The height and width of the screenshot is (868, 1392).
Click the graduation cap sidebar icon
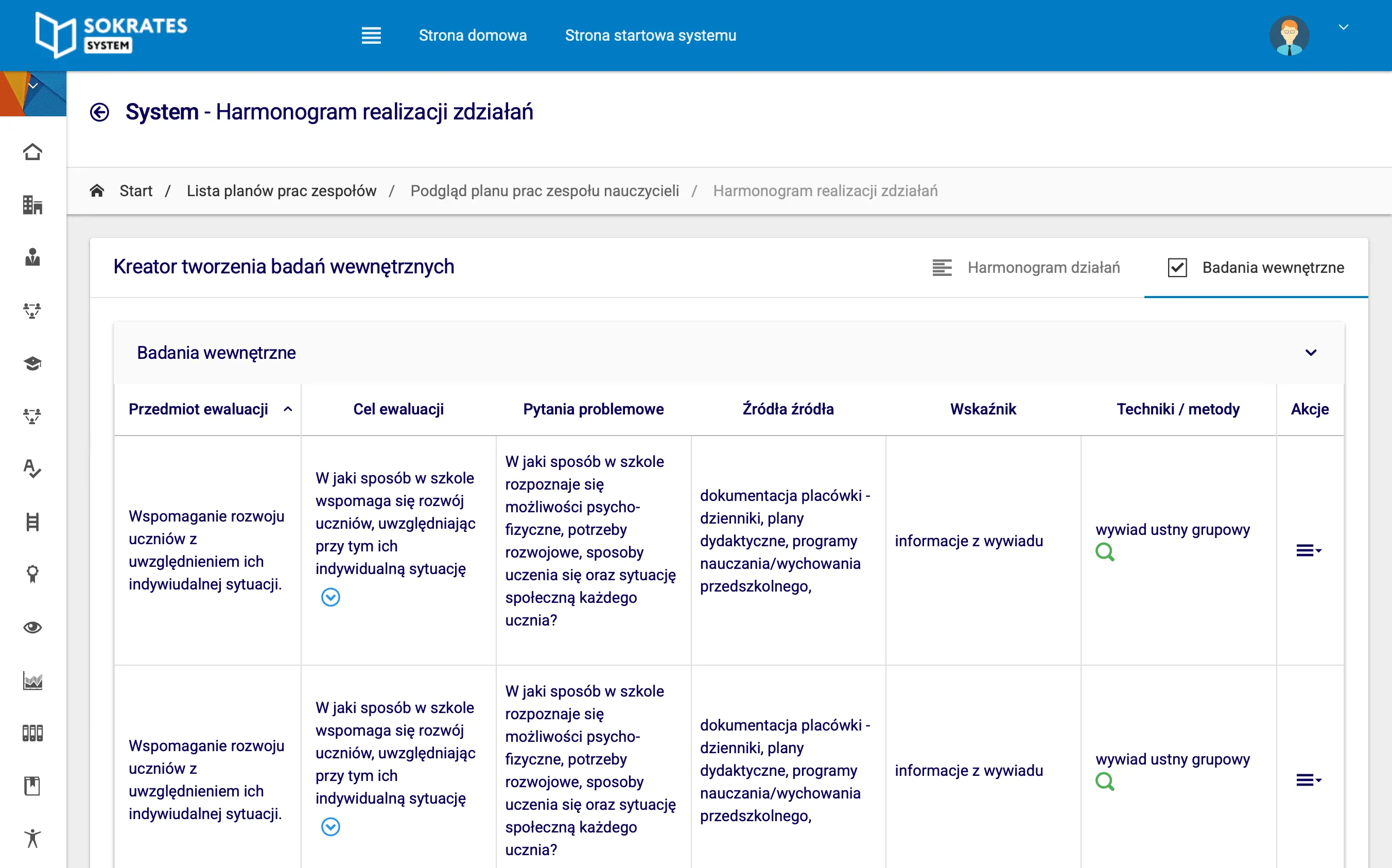pos(33,363)
